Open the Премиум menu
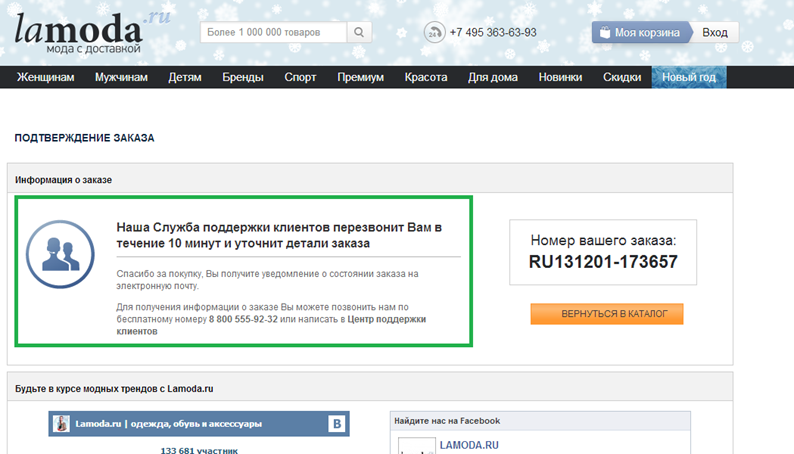Image resolution: width=794 pixels, height=454 pixels. point(361,77)
